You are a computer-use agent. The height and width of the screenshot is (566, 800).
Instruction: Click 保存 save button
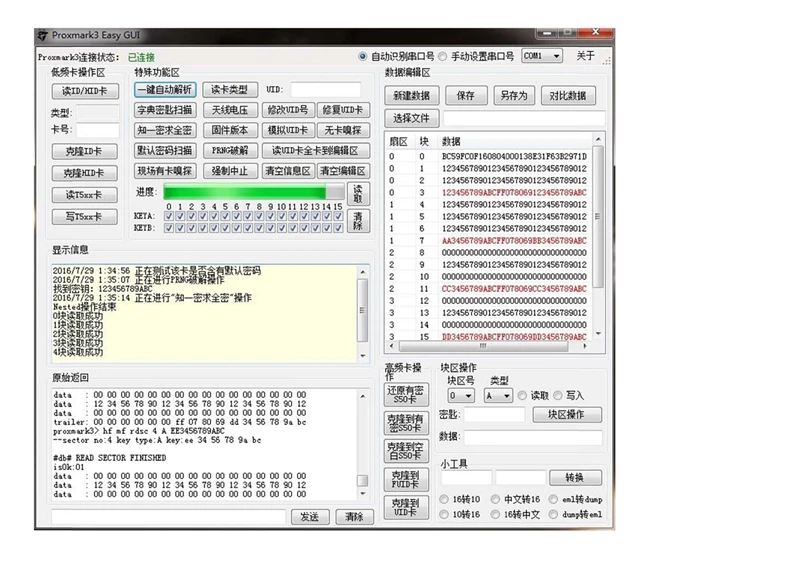466,96
